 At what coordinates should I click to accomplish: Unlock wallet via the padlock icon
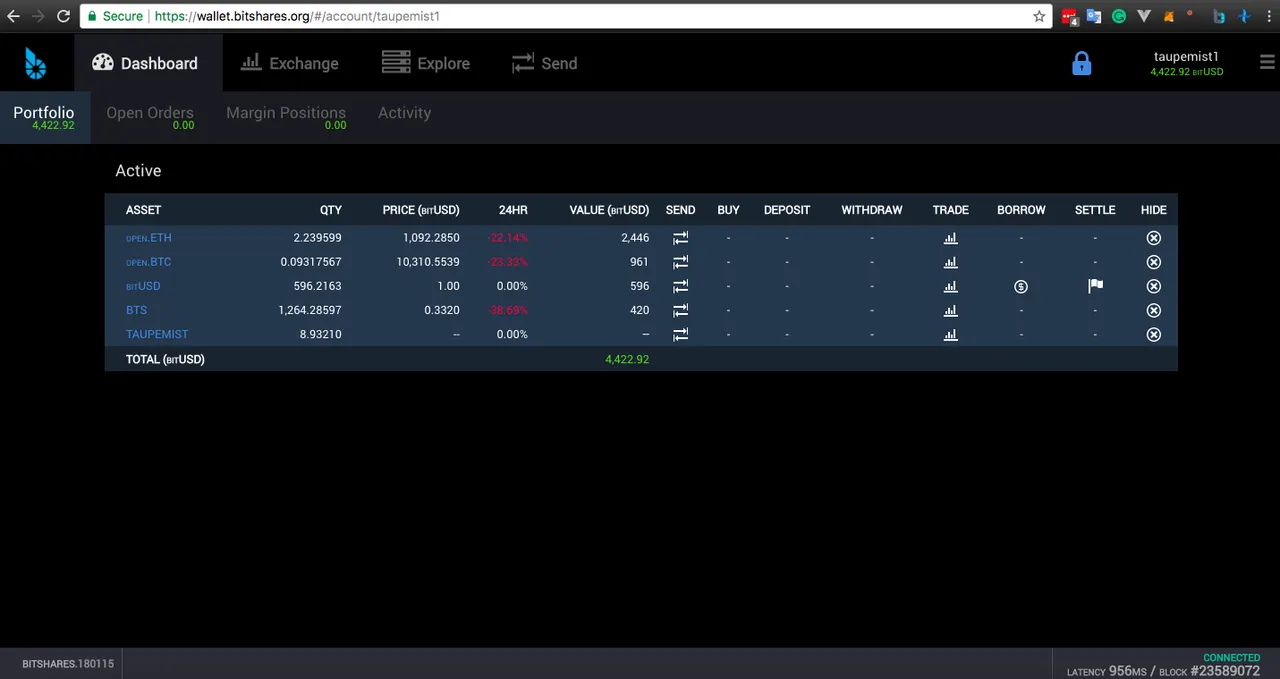pos(1081,64)
